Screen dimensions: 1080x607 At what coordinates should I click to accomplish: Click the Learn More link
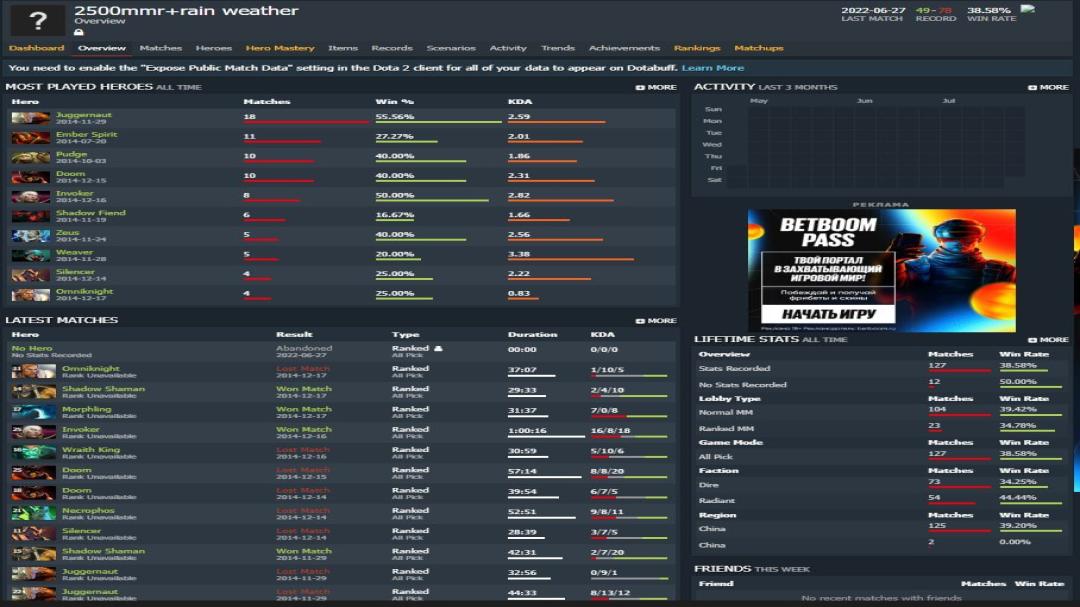(713, 68)
